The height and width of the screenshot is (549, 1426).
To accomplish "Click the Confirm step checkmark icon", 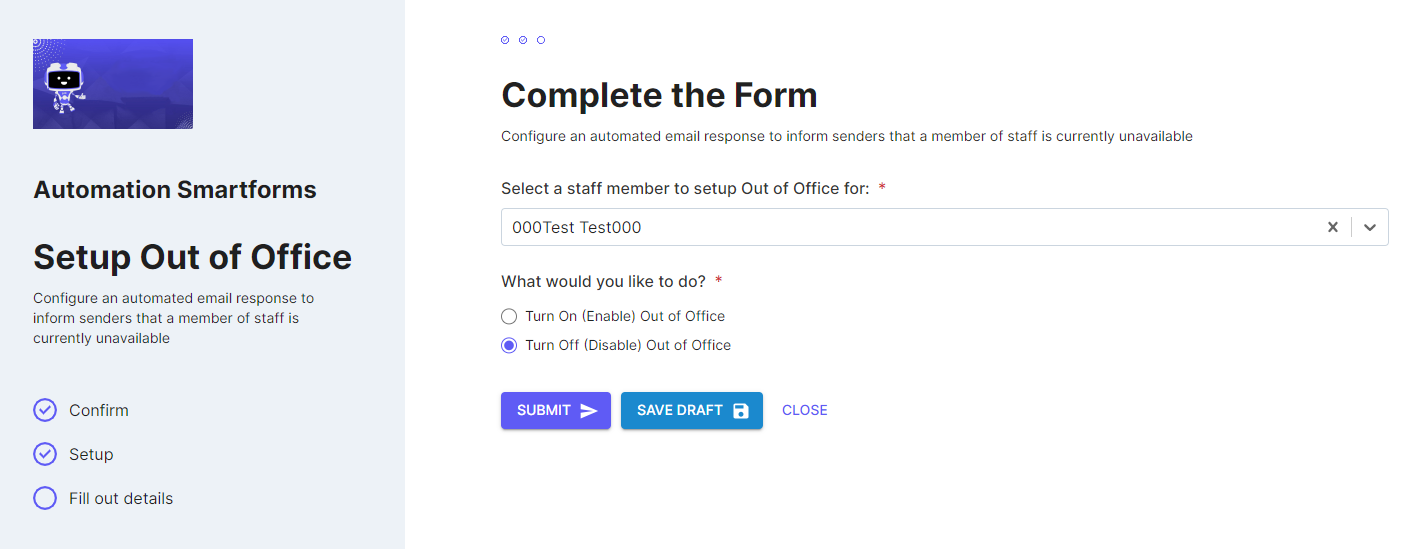I will pos(45,410).
